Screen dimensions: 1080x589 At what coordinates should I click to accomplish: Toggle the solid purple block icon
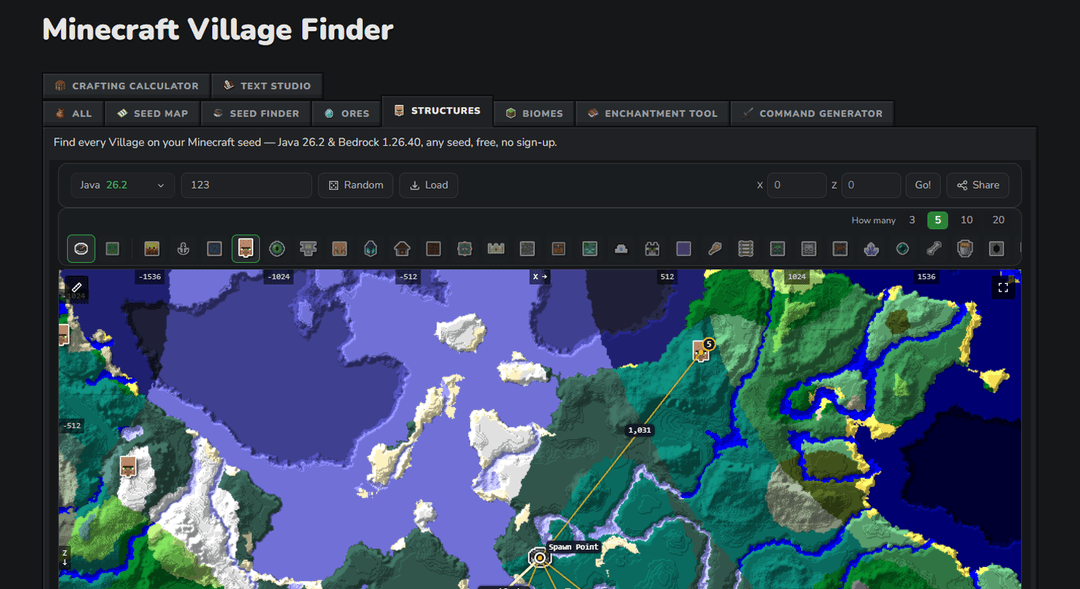[x=683, y=249]
